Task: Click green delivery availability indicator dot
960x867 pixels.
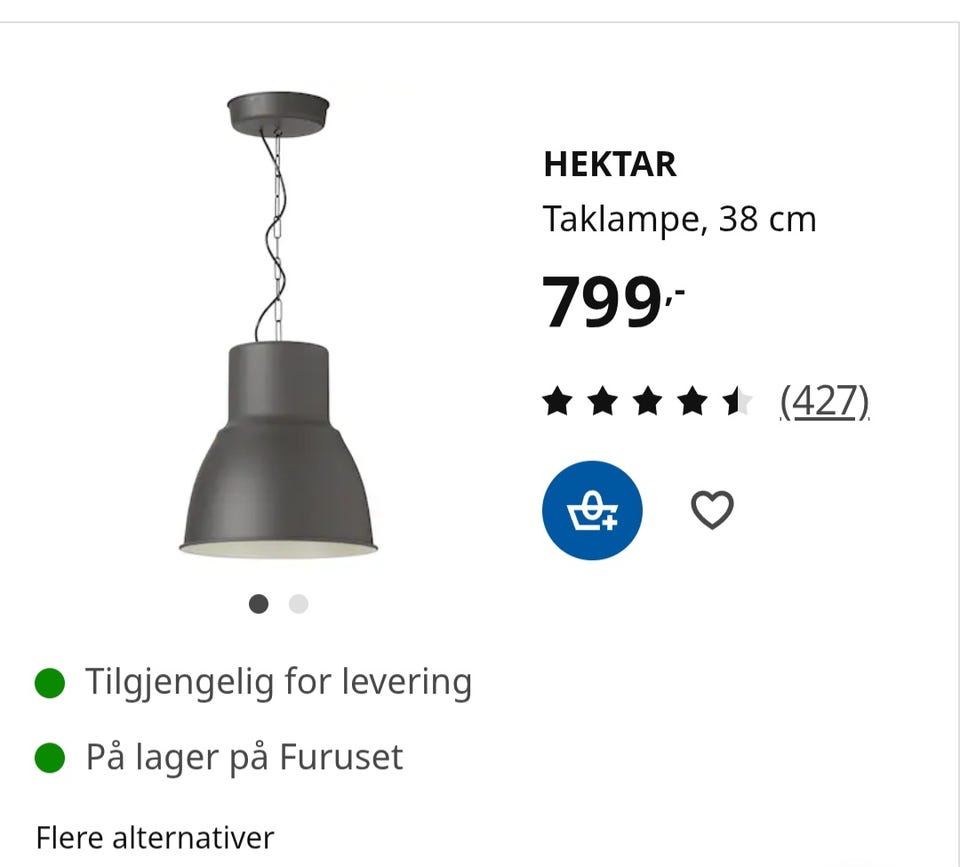Action: 50,683
